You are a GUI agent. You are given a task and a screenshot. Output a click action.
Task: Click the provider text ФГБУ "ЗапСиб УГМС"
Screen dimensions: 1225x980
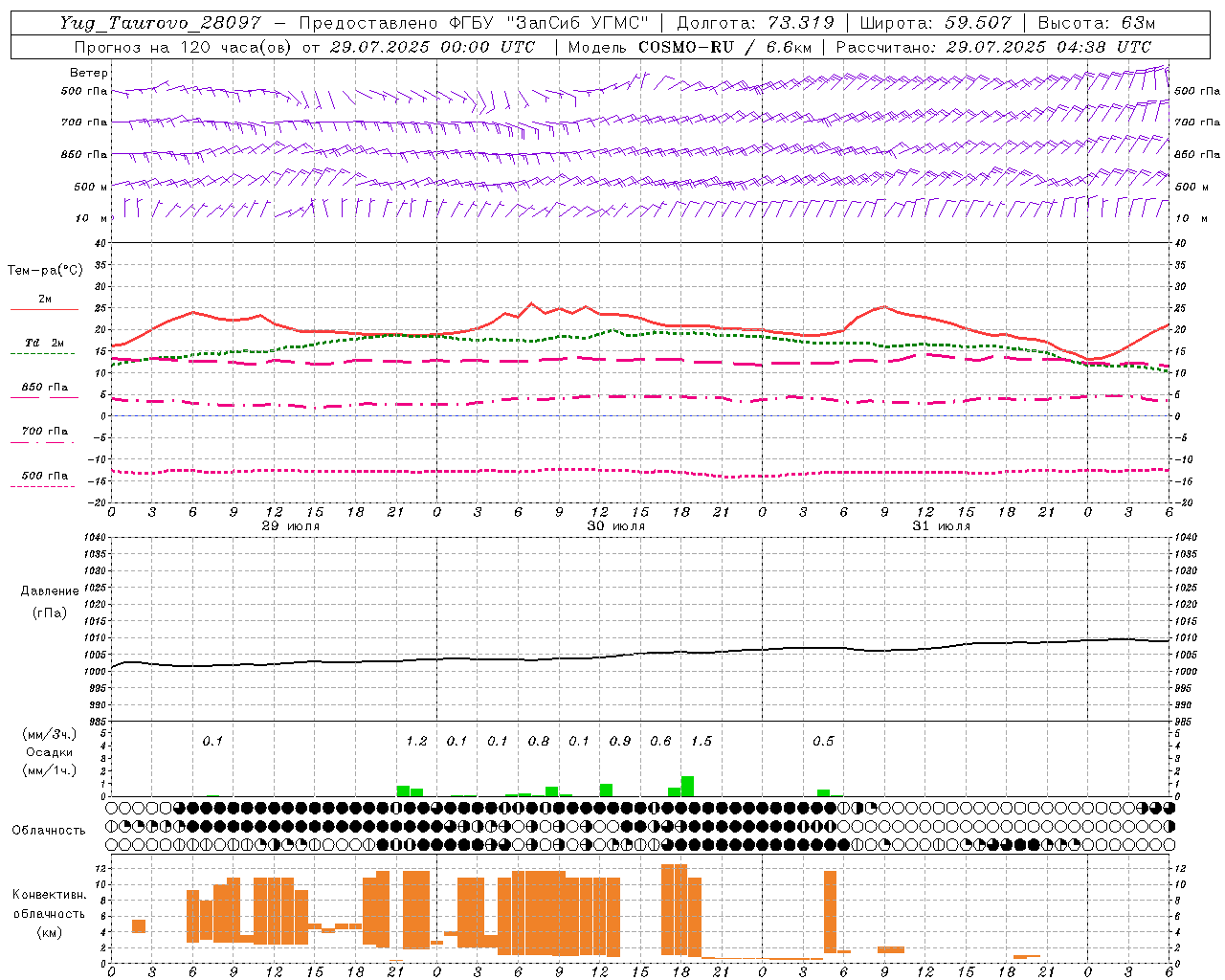pyautogui.click(x=548, y=23)
